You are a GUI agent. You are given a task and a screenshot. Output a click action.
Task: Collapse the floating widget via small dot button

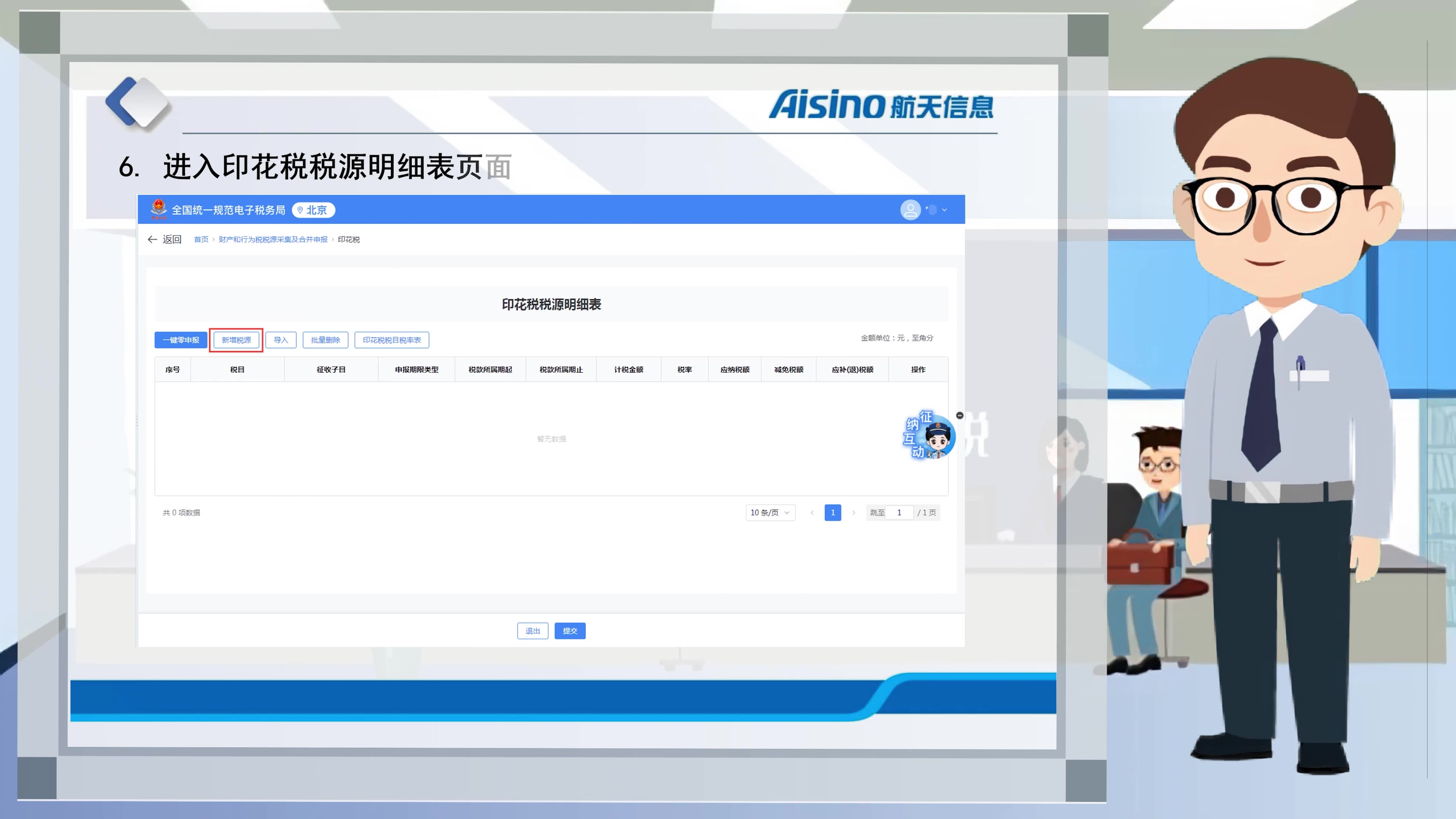(x=959, y=415)
